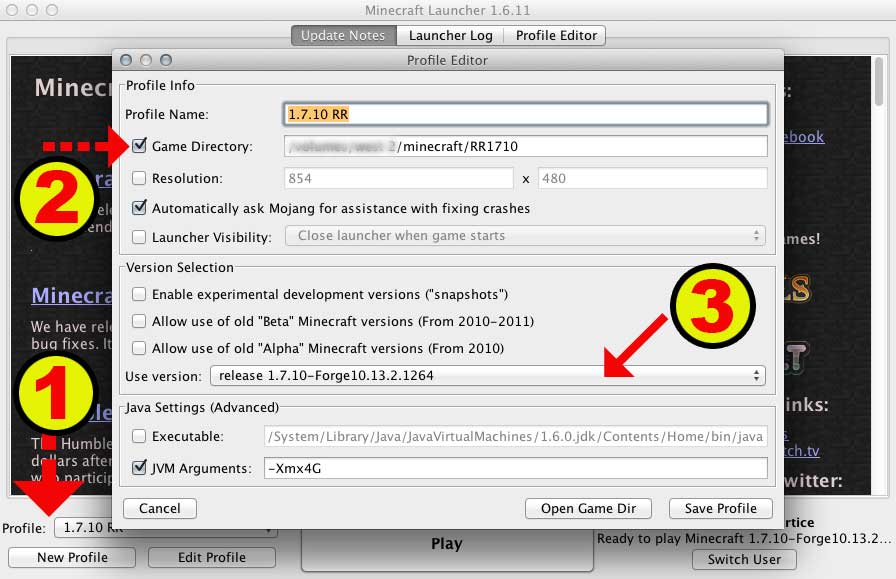Click the 'Use version:' label
This screenshot has height=579, width=896.
point(163,376)
